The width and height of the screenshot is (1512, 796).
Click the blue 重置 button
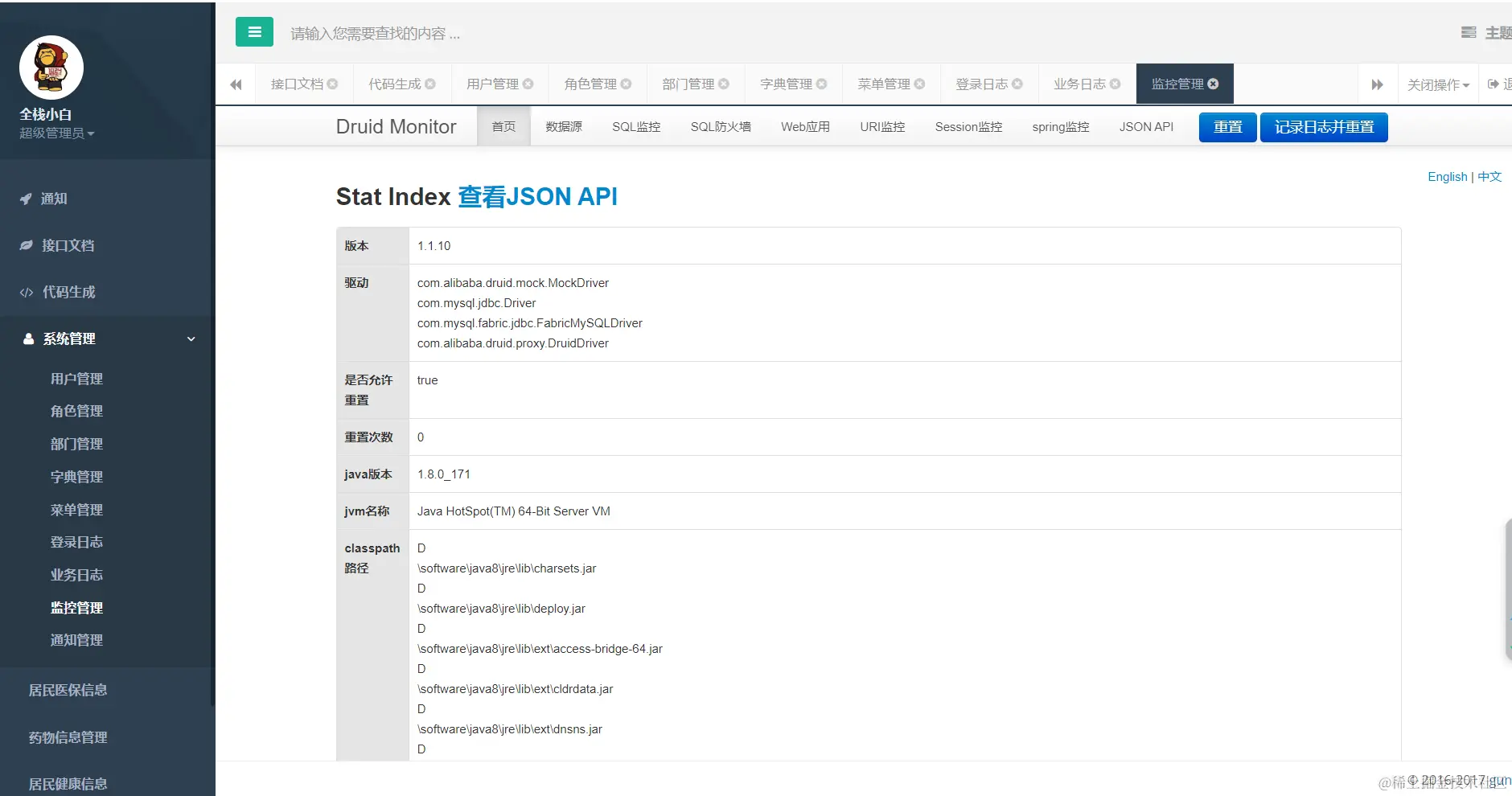point(1227,127)
